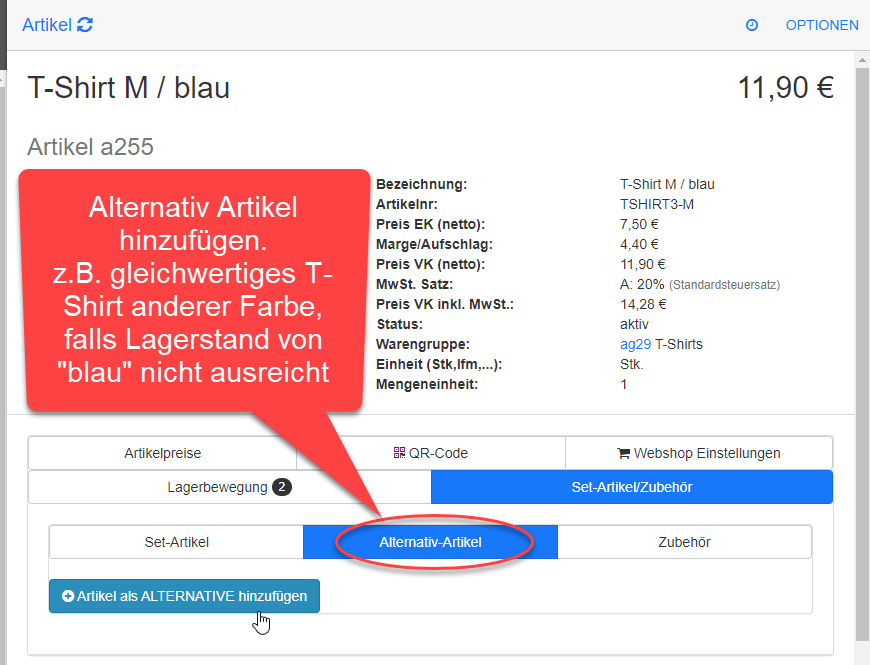Click the 11,90 € header price
Screen dimensions: 870x665
[x=786, y=88]
